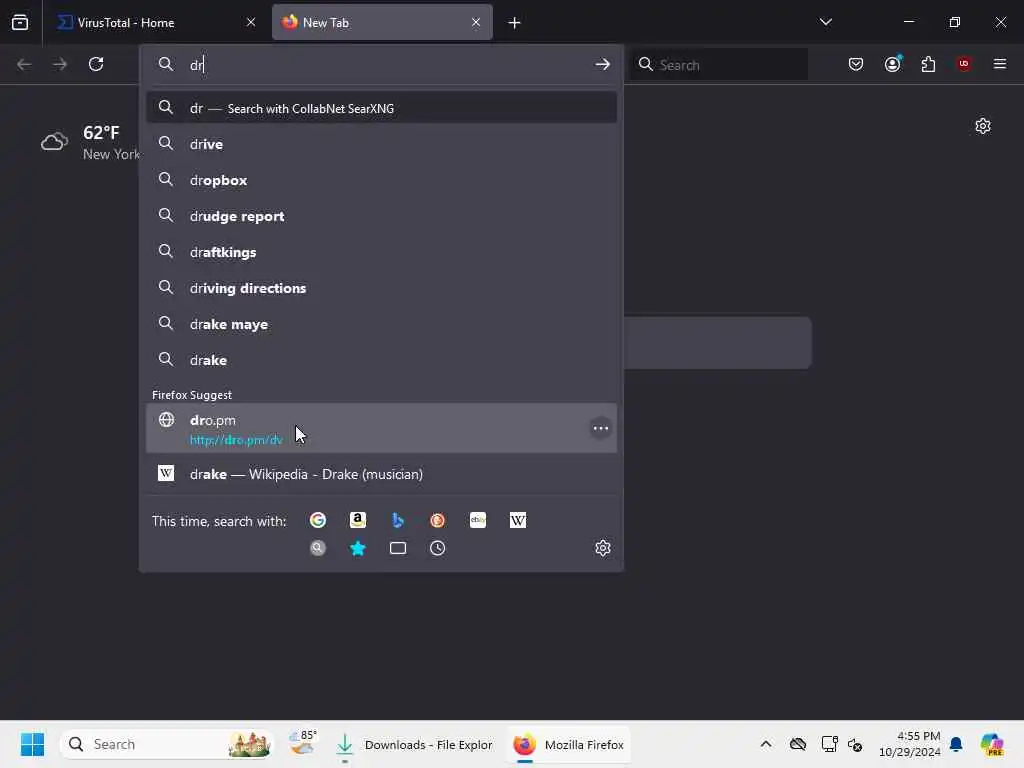Image resolution: width=1024 pixels, height=768 pixels.
Task: Open the uBlock Origin extension icon
Action: pyautogui.click(x=964, y=64)
